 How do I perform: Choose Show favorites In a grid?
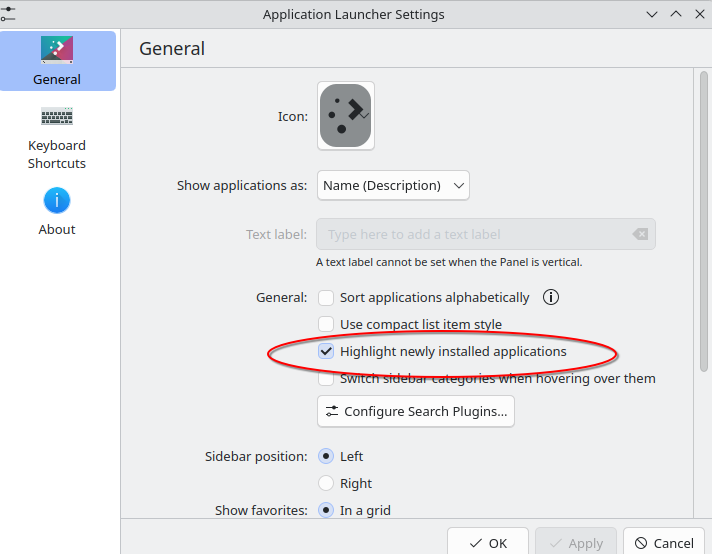click(x=326, y=510)
